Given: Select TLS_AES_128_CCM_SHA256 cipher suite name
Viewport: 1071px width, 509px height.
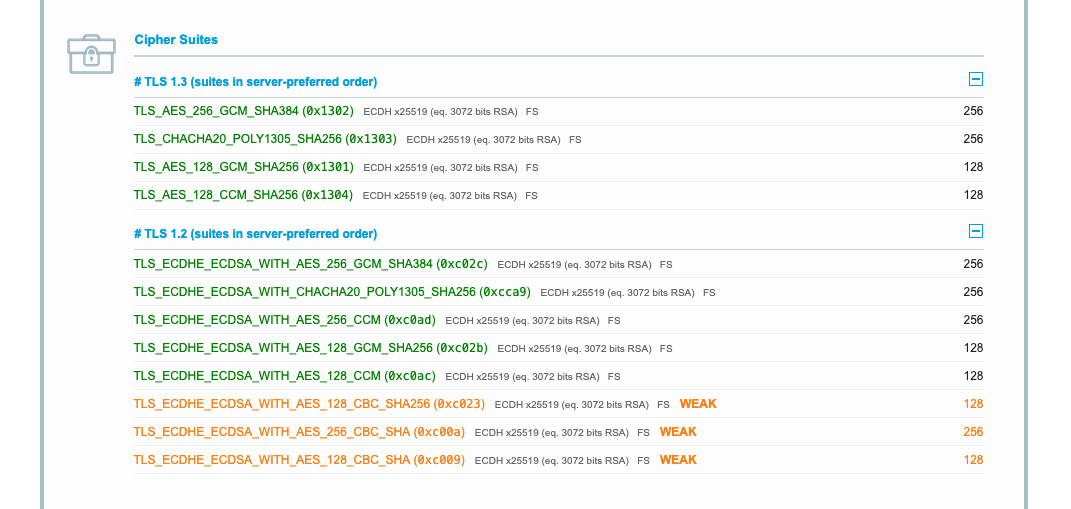Looking at the screenshot, I should [243, 195].
